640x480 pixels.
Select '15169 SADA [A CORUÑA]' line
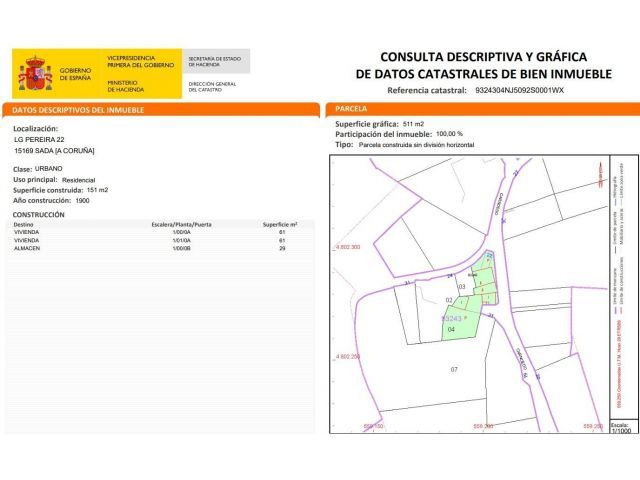pos(54,151)
